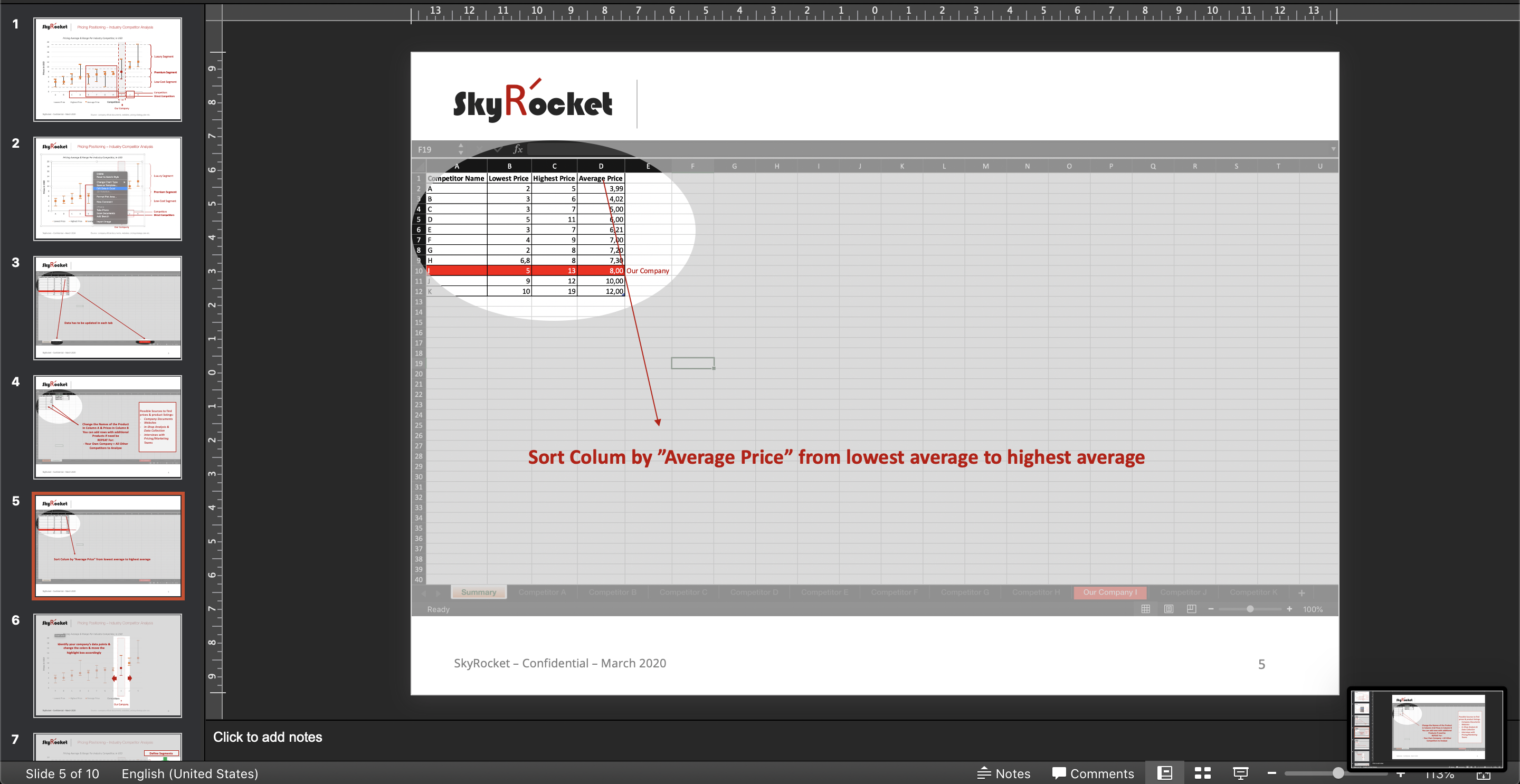Viewport: 1520px width, 784px height.
Task: Open the Comments pane
Action: coord(1093,773)
